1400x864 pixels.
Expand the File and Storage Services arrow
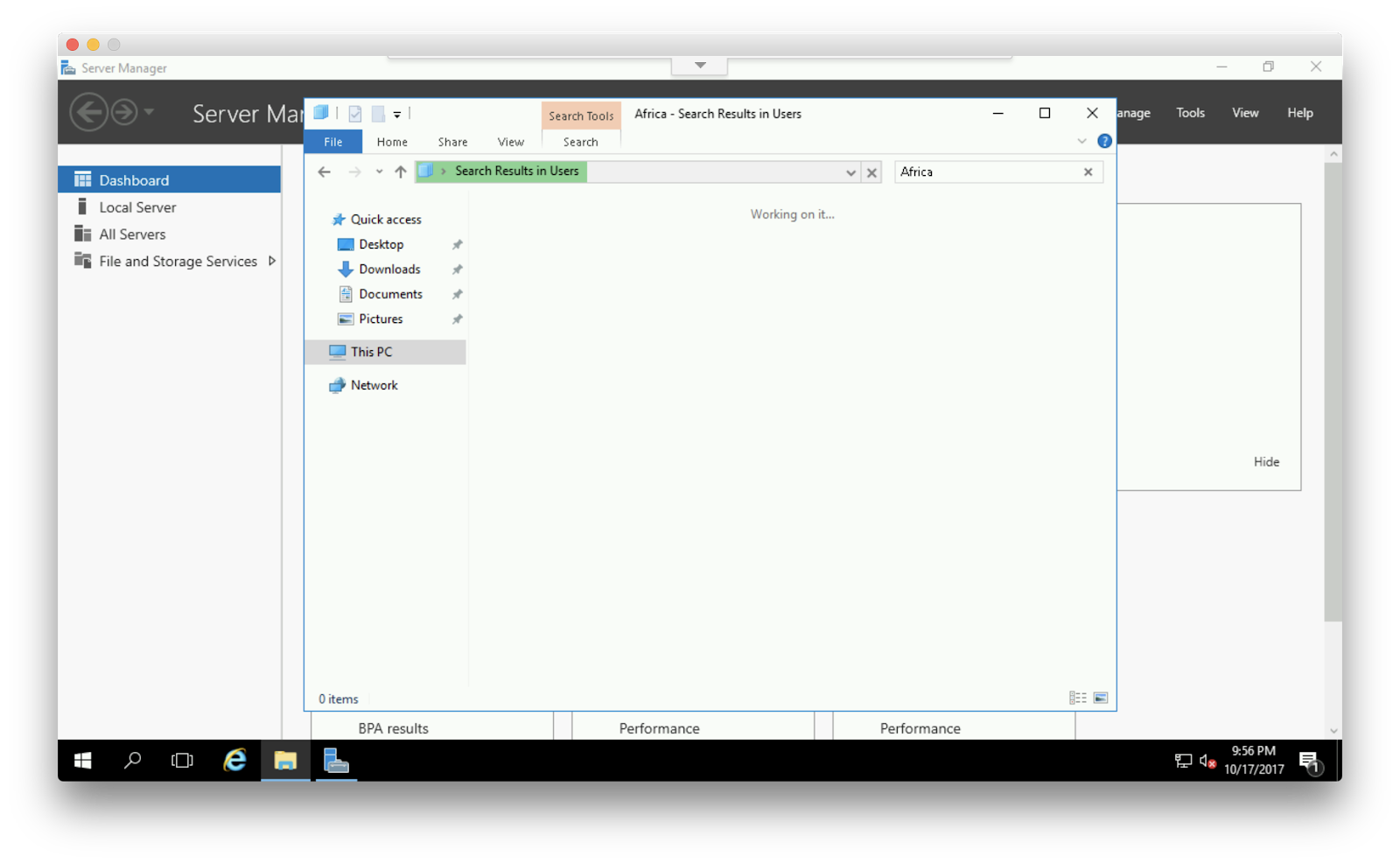272,261
